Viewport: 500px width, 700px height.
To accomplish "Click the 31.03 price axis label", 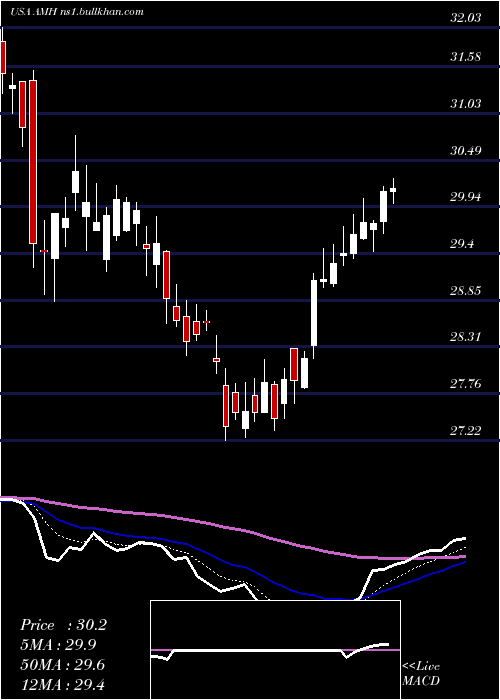I will [x=466, y=104].
